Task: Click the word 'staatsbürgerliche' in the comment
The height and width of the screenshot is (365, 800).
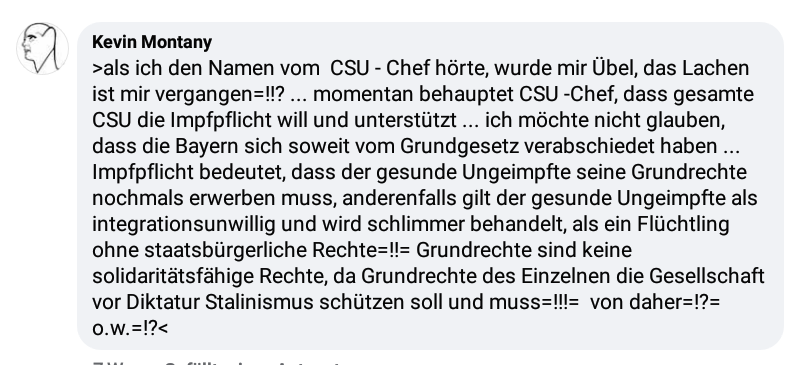Action: [225, 251]
